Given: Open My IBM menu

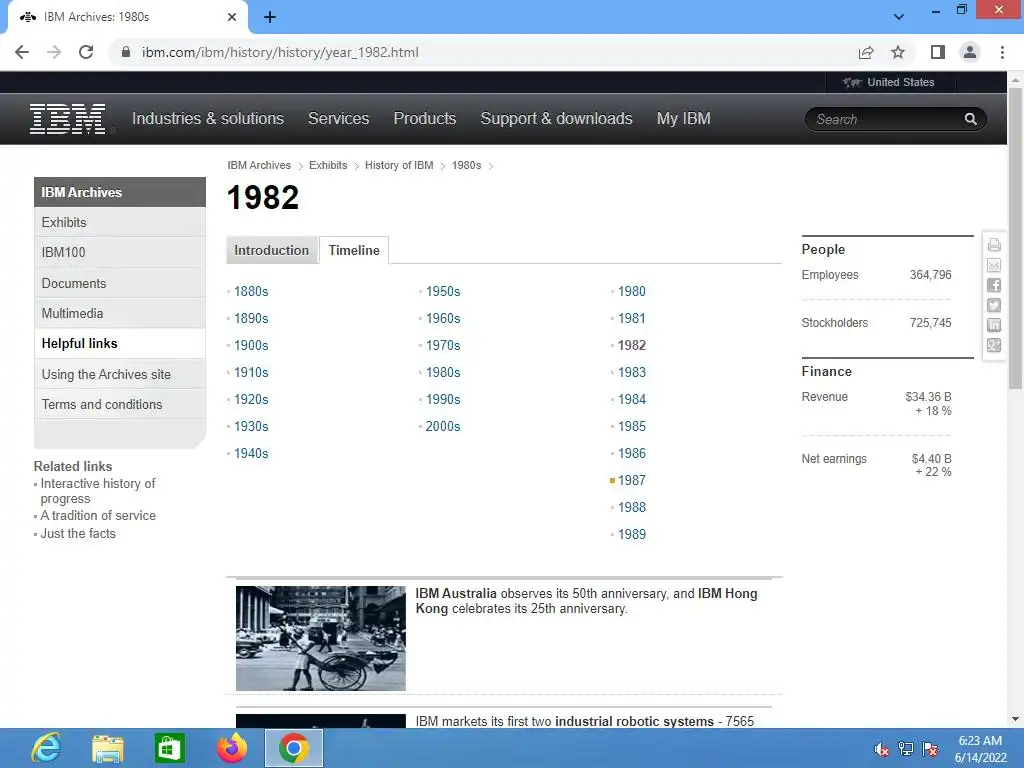Looking at the screenshot, I should pyautogui.click(x=683, y=119).
